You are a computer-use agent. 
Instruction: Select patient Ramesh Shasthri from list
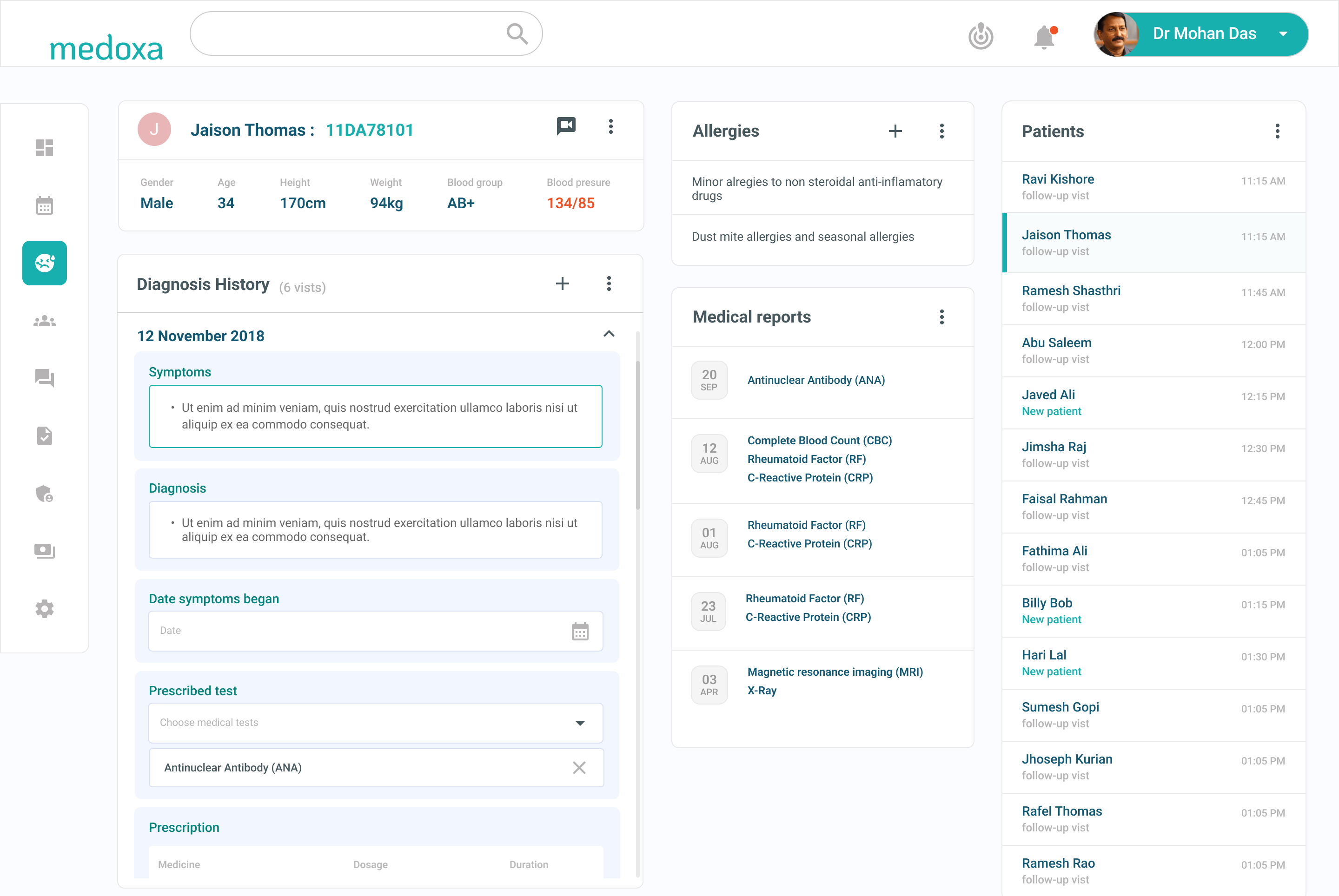click(1154, 299)
